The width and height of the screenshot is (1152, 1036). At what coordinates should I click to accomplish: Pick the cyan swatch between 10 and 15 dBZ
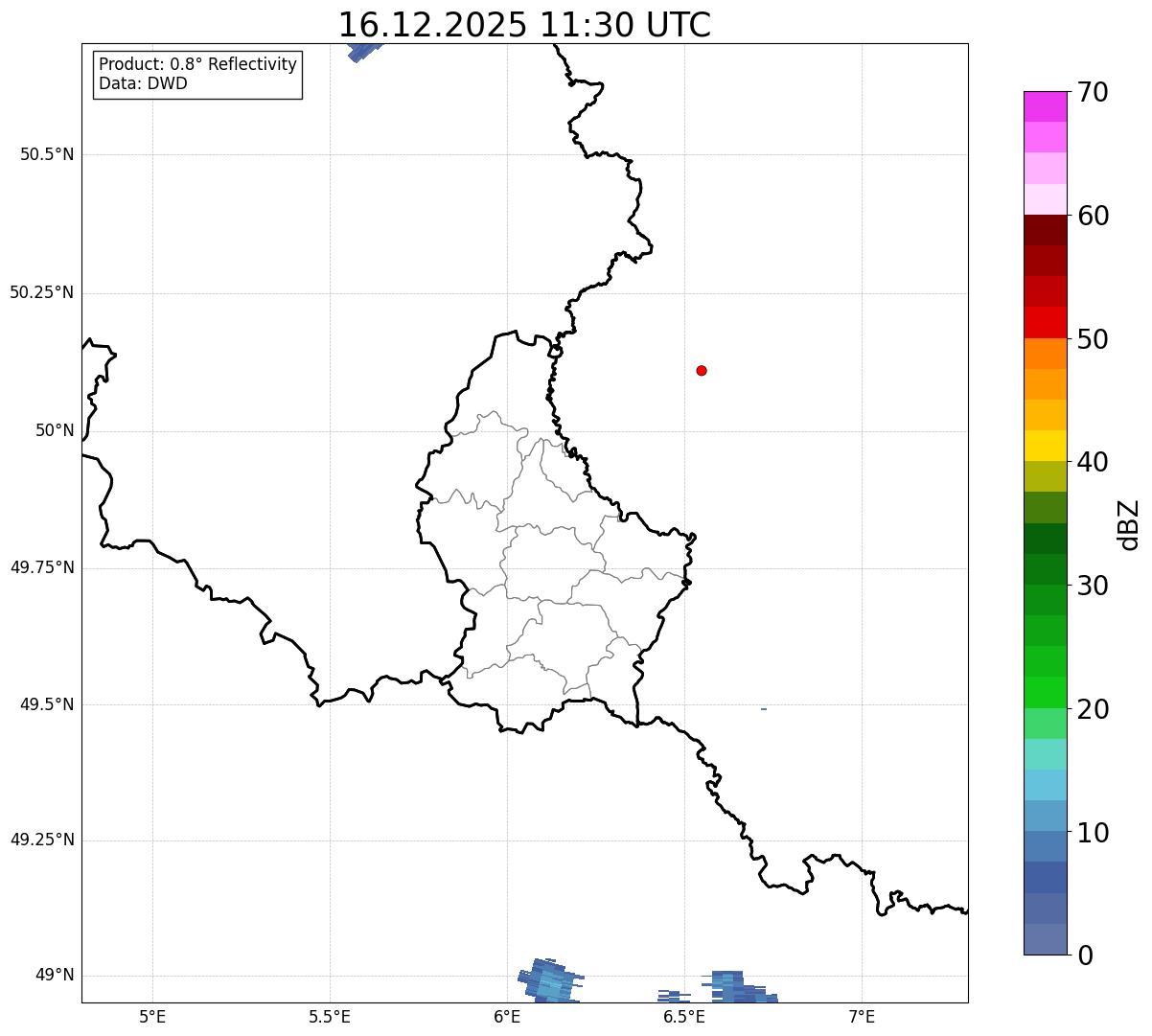pos(1045,785)
